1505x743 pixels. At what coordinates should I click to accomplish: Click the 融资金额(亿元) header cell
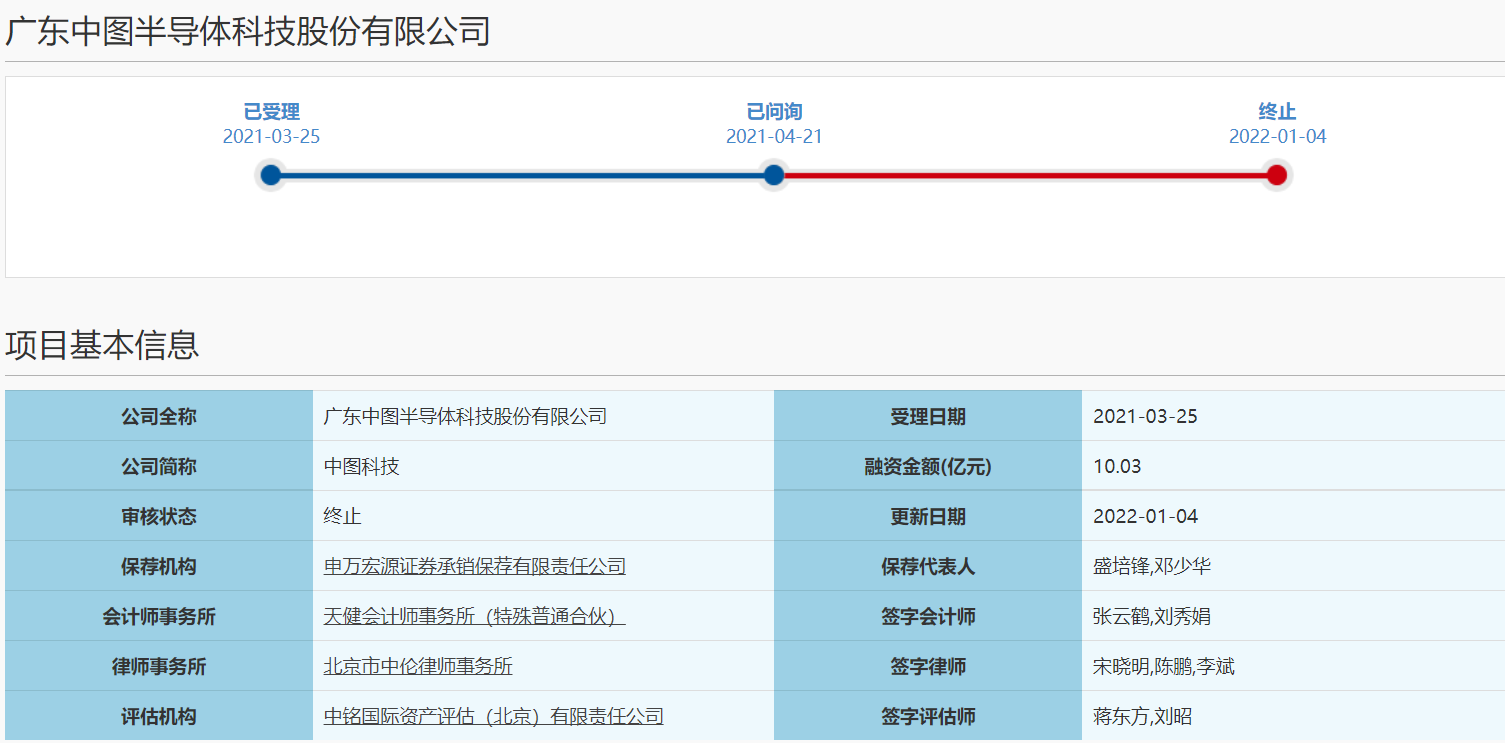(928, 466)
